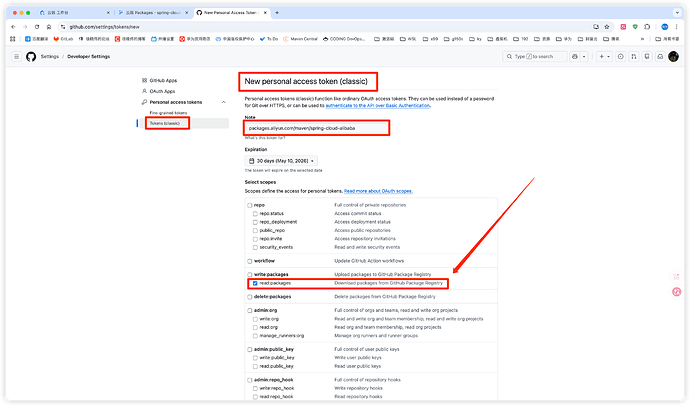The width and height of the screenshot is (690, 405).
Task: Switch to the first browser tab
Action: [x=74, y=13]
